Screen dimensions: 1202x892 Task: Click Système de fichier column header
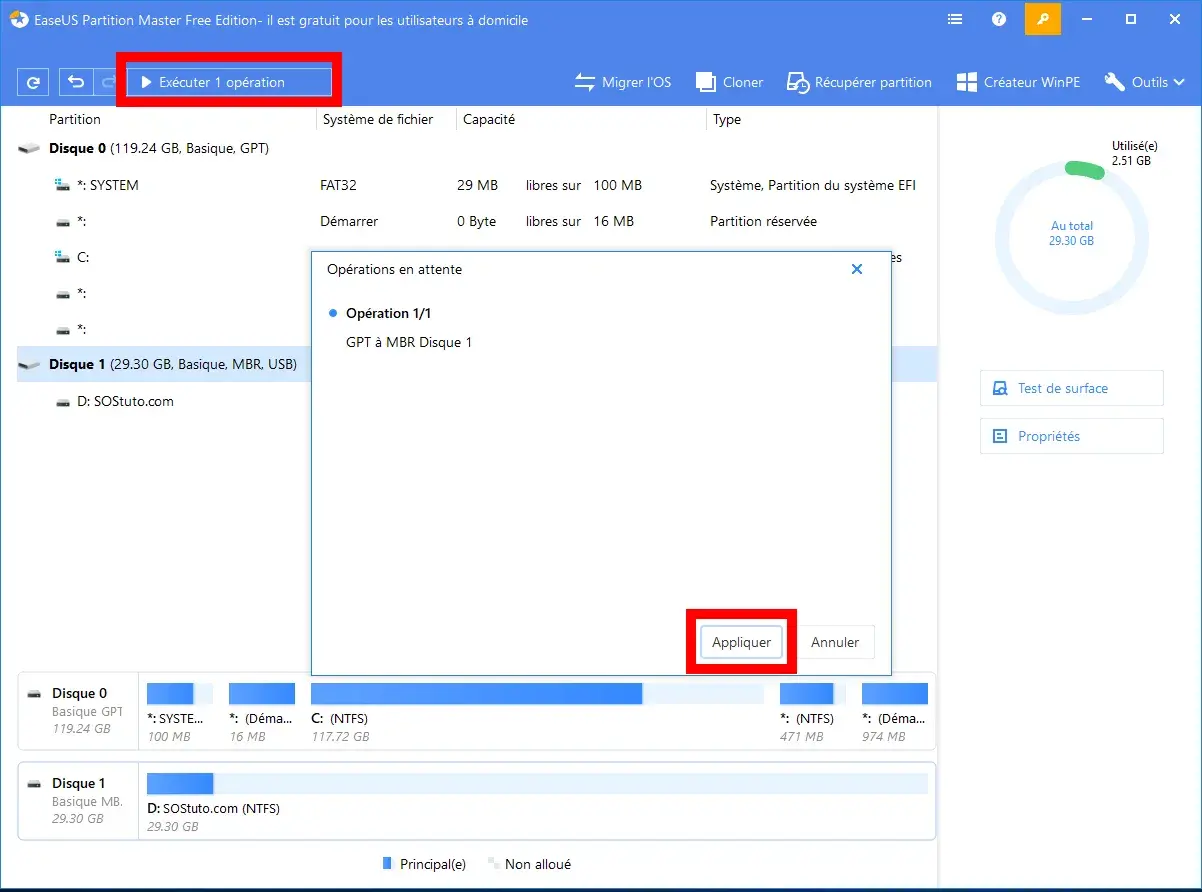click(378, 119)
